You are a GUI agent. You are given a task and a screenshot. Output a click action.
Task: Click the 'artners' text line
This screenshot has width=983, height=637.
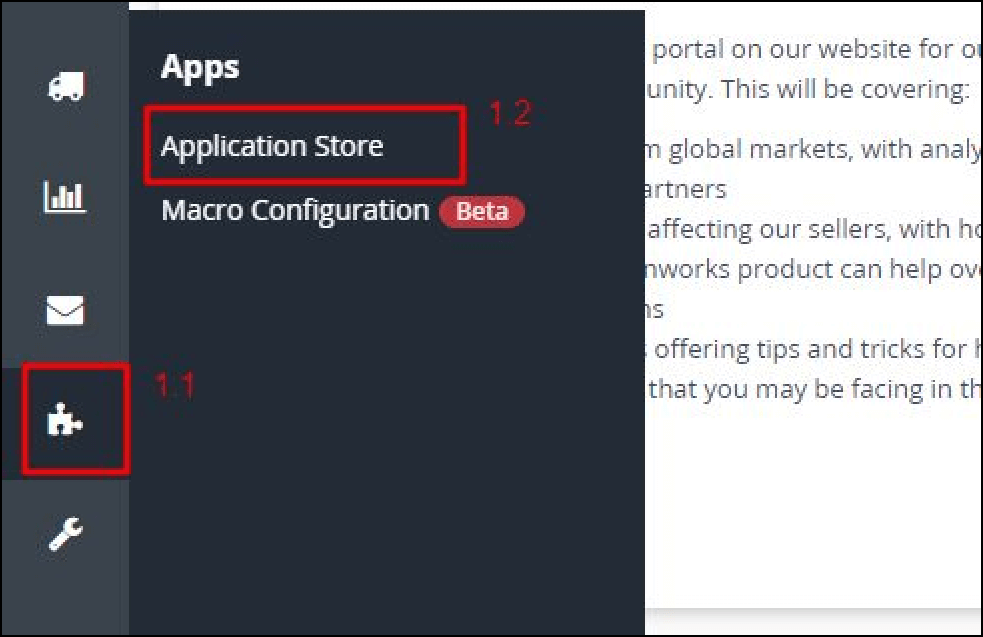pyautogui.click(x=688, y=189)
